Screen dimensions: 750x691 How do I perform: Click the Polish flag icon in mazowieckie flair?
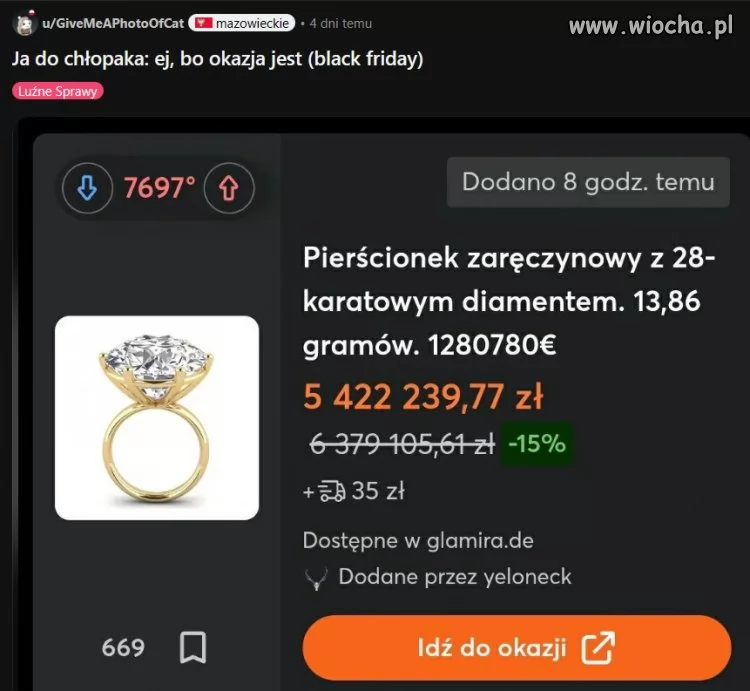[203, 23]
